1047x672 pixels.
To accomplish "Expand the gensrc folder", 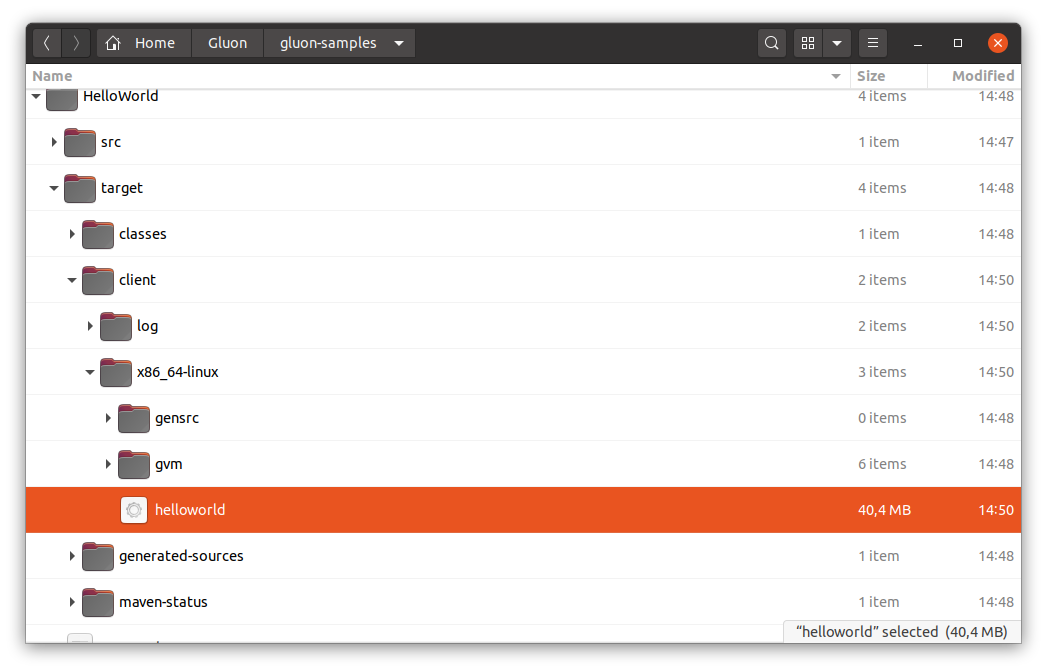I will point(108,419).
